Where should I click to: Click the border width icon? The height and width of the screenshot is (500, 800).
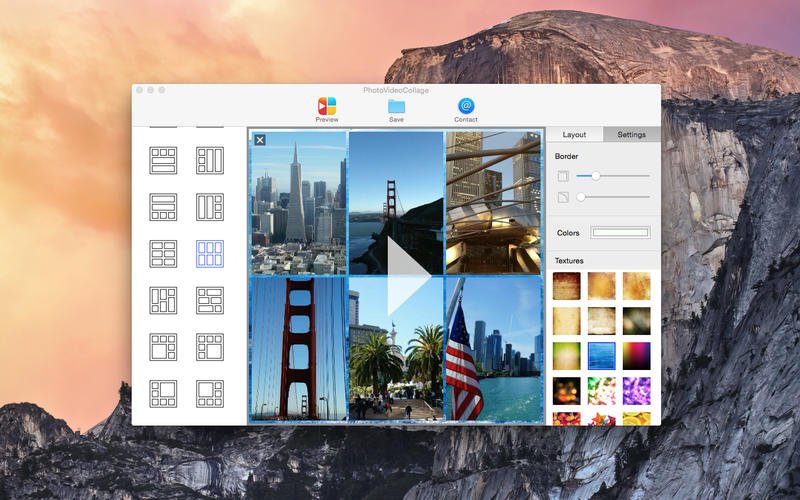click(x=562, y=176)
